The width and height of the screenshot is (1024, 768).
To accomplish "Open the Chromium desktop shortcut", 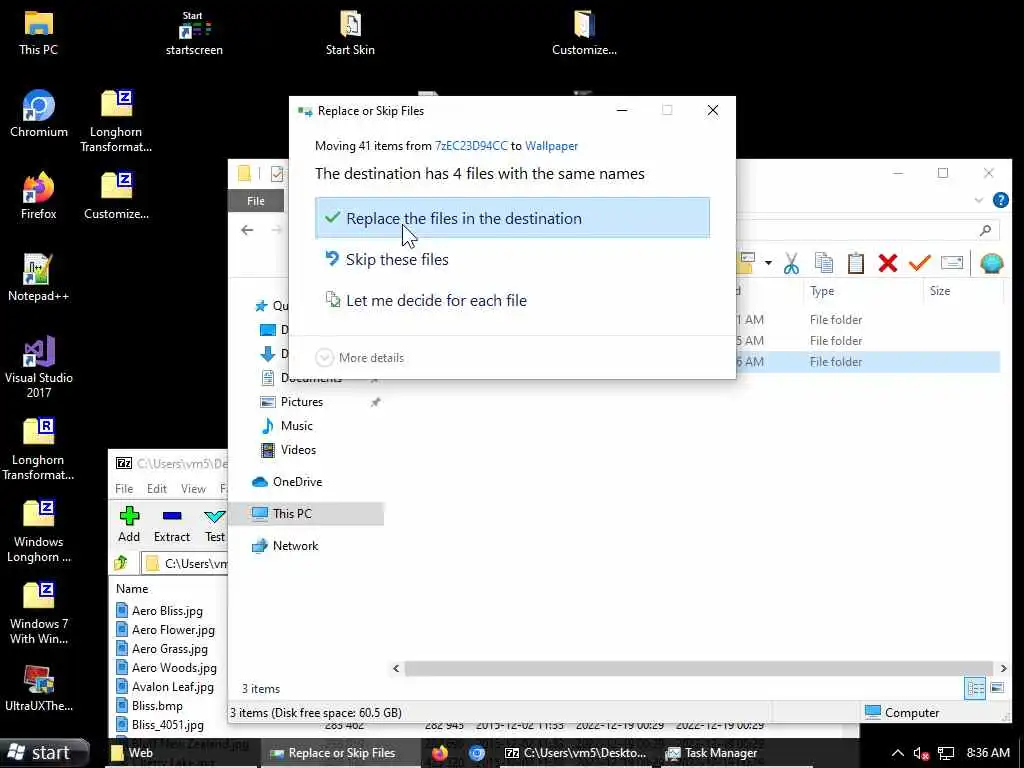I will (x=39, y=114).
